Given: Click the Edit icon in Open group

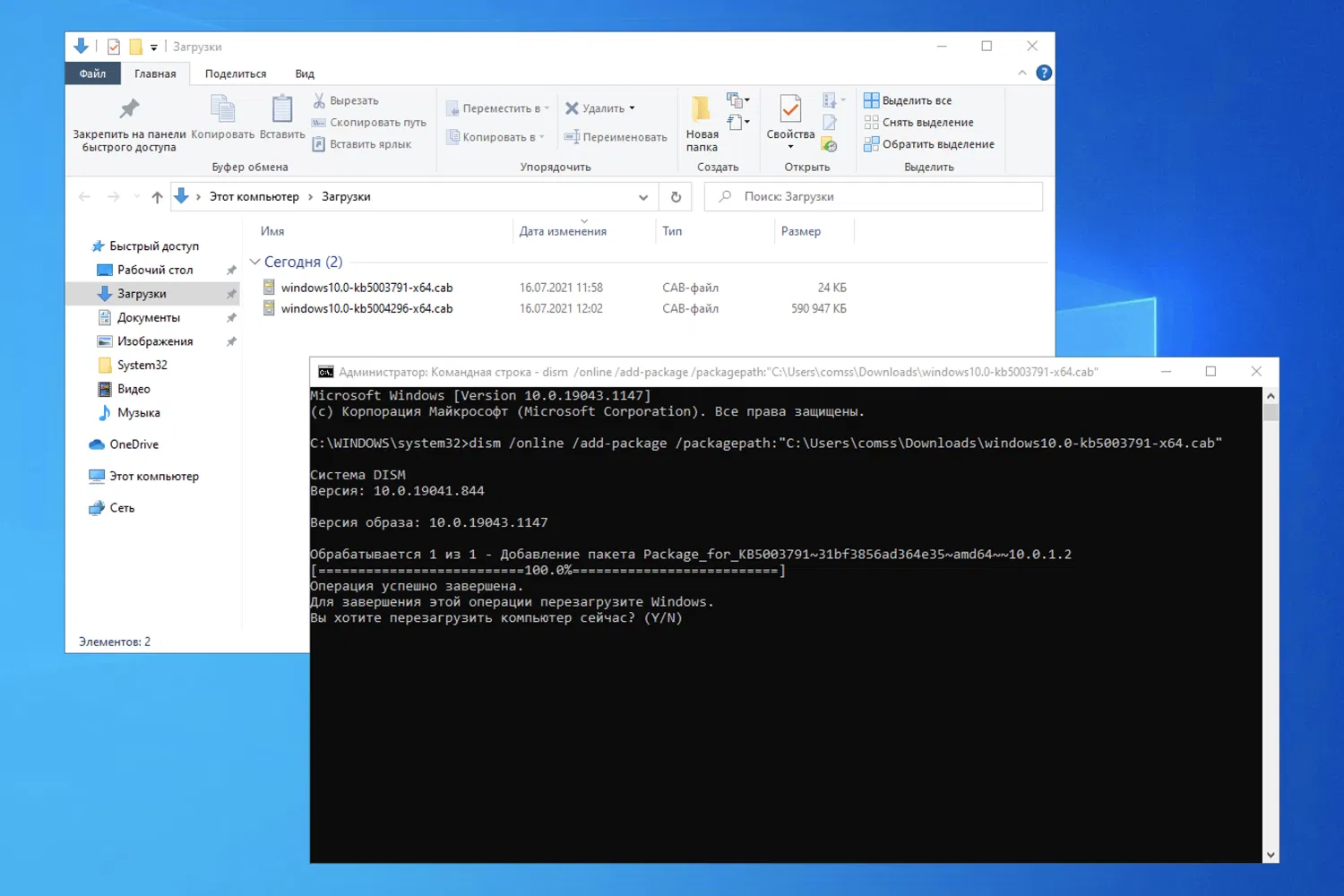Looking at the screenshot, I should pyautogui.click(x=830, y=122).
